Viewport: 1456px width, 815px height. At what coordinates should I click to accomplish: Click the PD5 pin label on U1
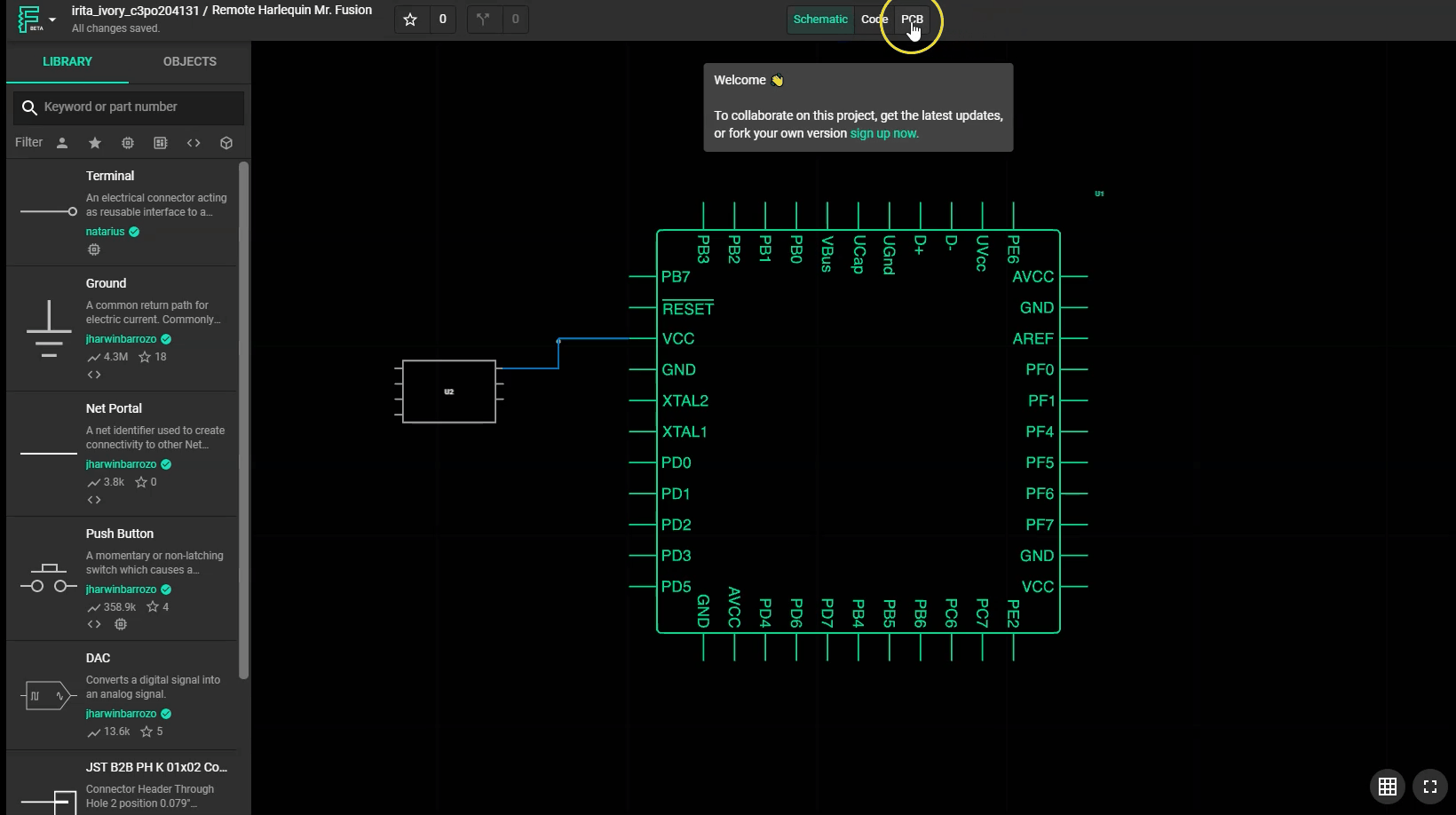coord(676,587)
